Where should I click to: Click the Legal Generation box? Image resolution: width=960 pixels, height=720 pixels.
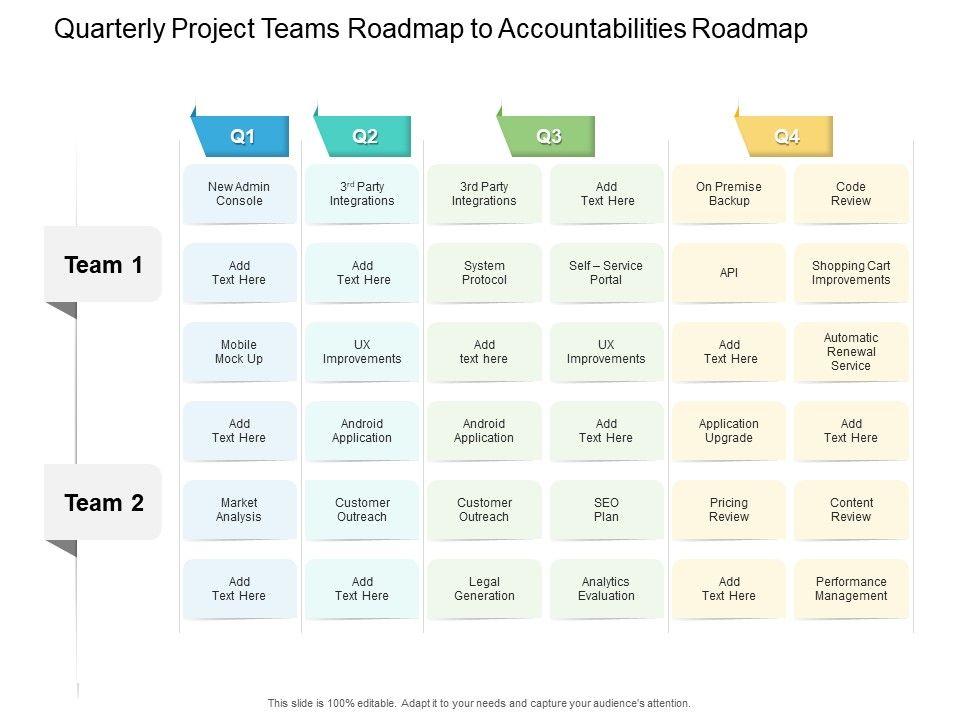(x=484, y=589)
